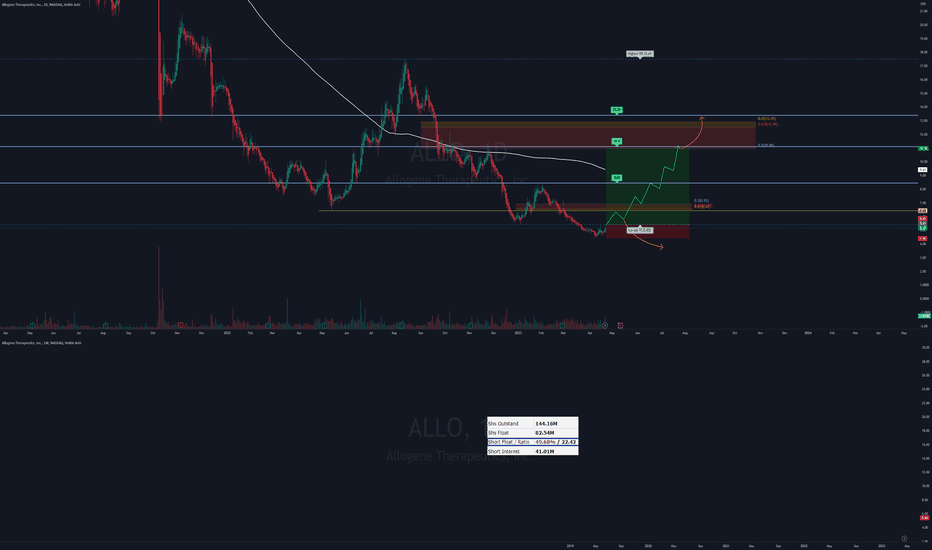Click the topmost green price target label

[617, 110]
